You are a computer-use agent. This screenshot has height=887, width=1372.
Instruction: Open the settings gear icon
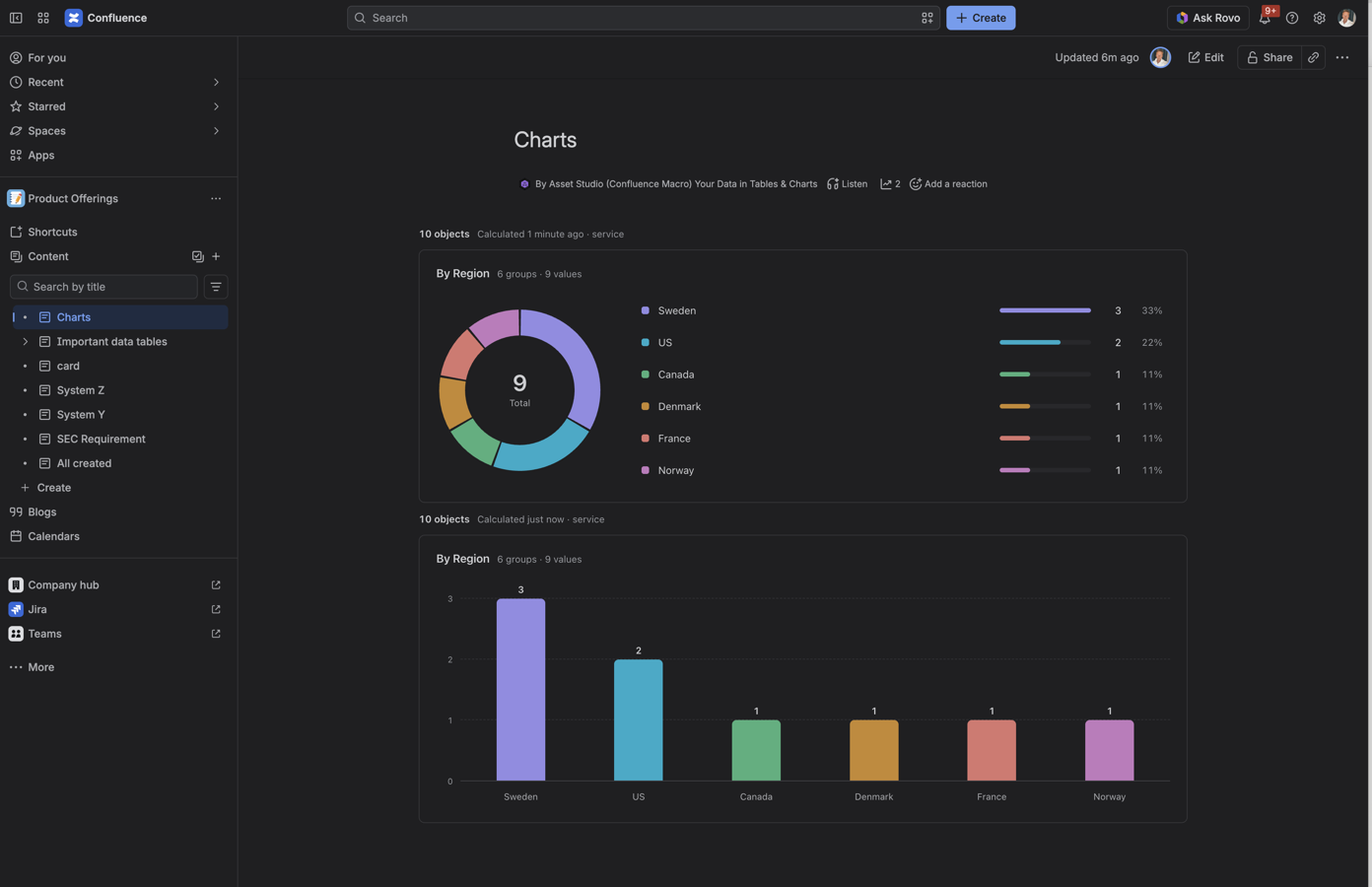click(1319, 18)
